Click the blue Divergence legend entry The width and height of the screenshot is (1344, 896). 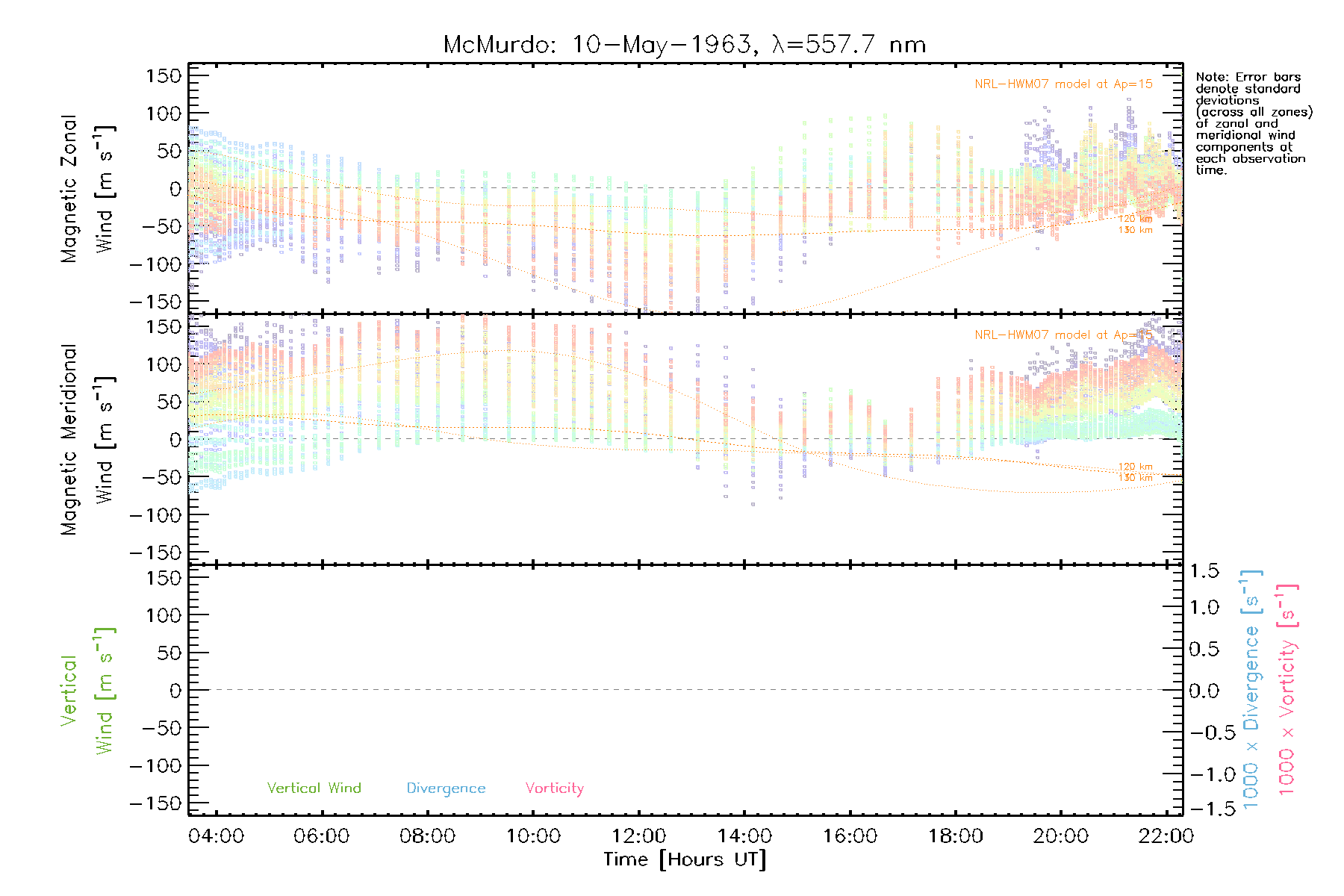(446, 788)
